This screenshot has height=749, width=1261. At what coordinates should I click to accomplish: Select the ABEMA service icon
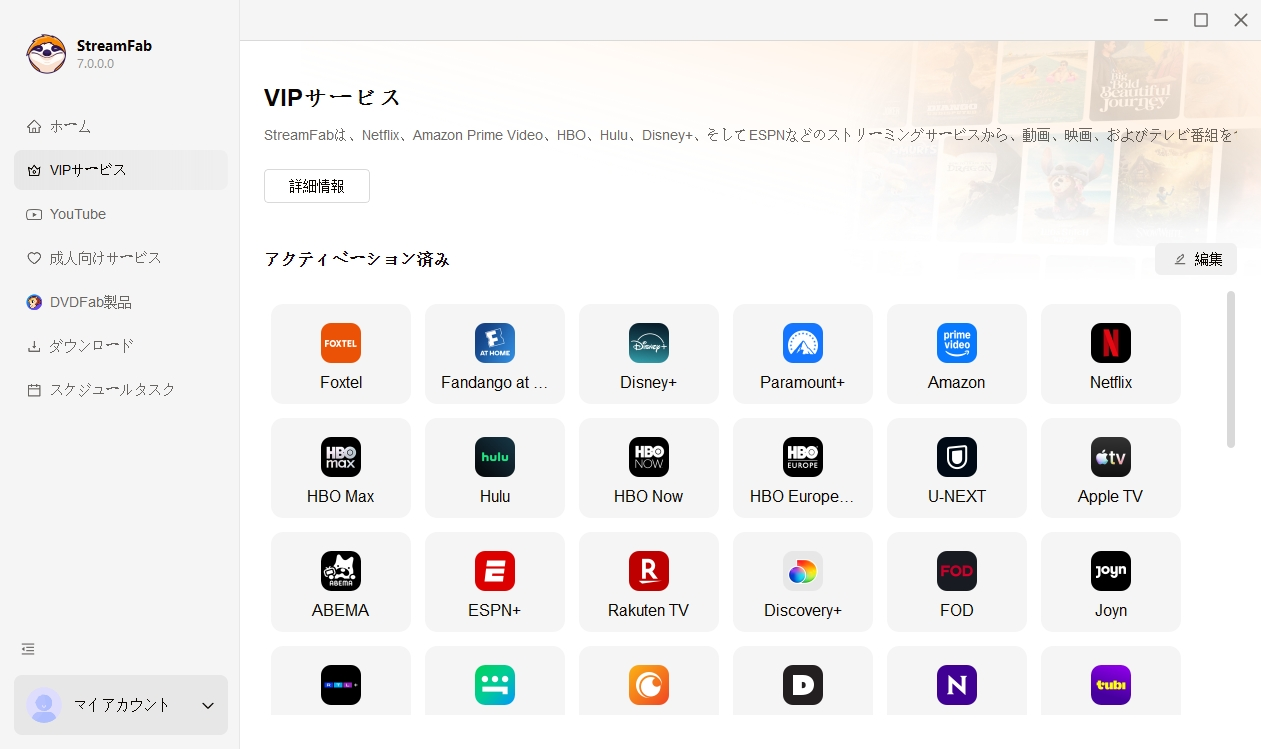(340, 581)
